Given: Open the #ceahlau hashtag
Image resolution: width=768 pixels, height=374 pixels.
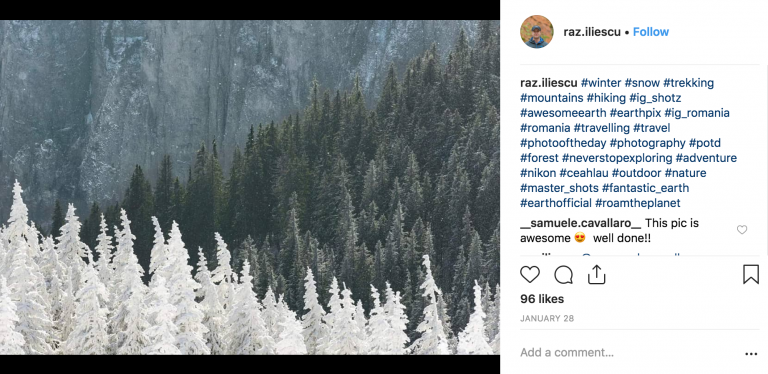Looking at the screenshot, I should click(584, 173).
